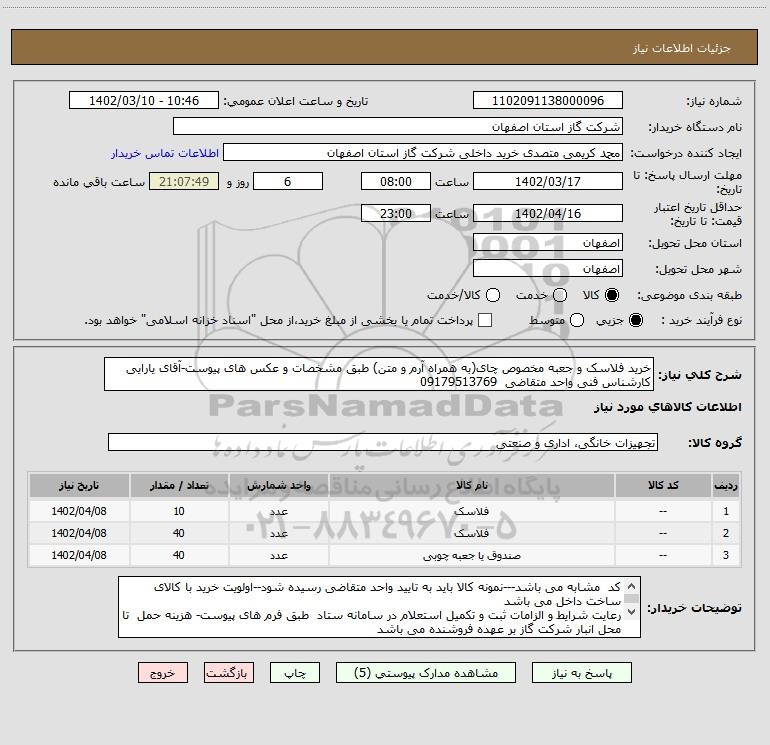Click quantity 10 in row 1
Screen dimensions: 770x745
pos(179,511)
